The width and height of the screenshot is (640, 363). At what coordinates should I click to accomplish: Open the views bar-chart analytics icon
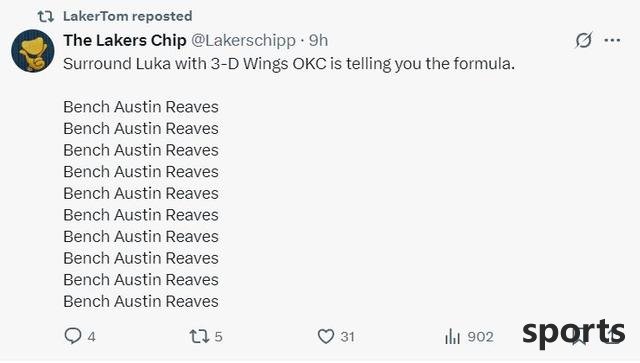[x=452, y=336]
